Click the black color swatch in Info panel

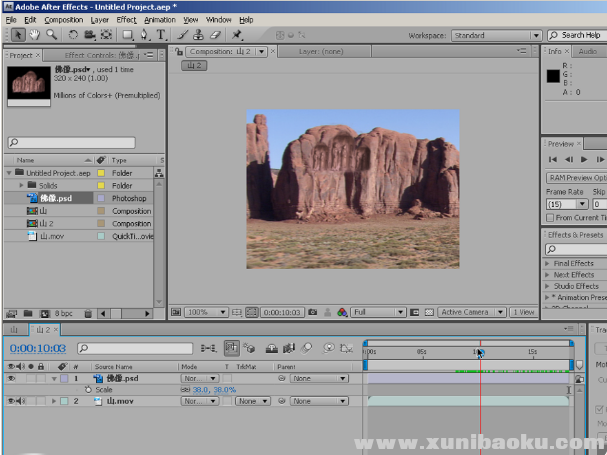553,76
